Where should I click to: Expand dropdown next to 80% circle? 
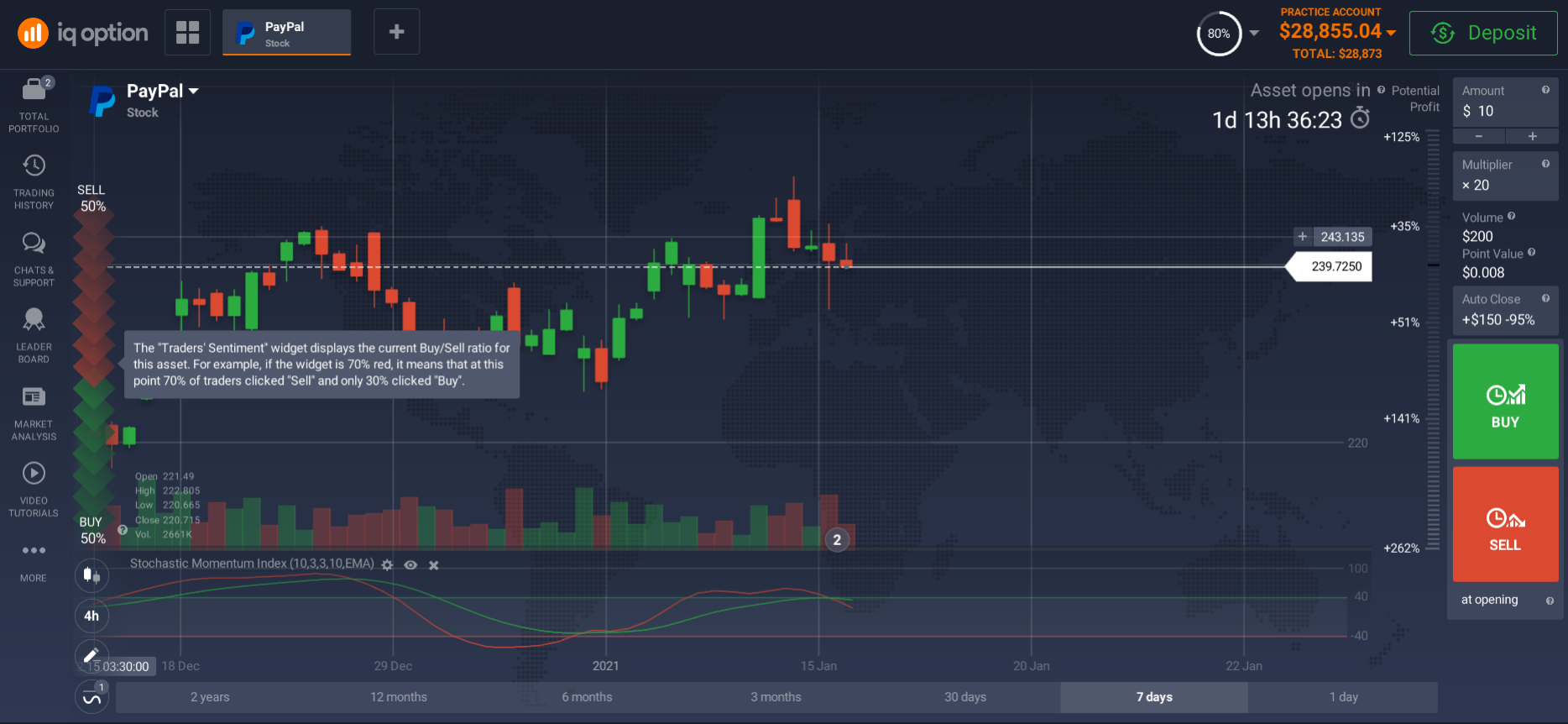[x=1254, y=34]
